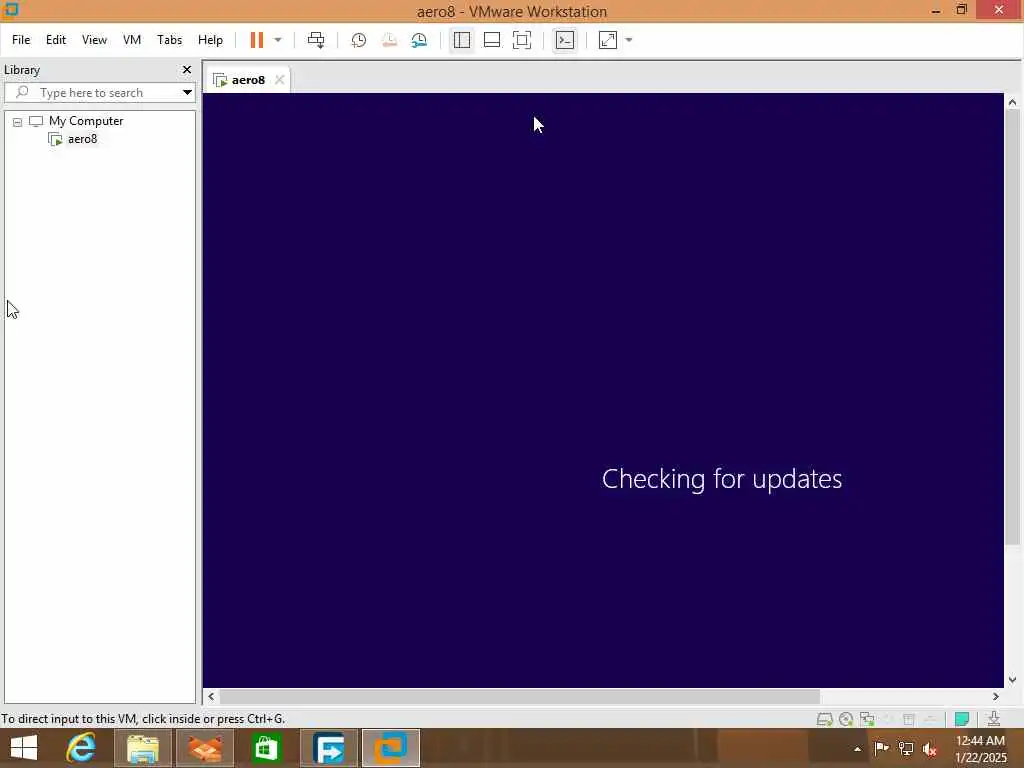Open the clock showing 12:44 AM

980,749
